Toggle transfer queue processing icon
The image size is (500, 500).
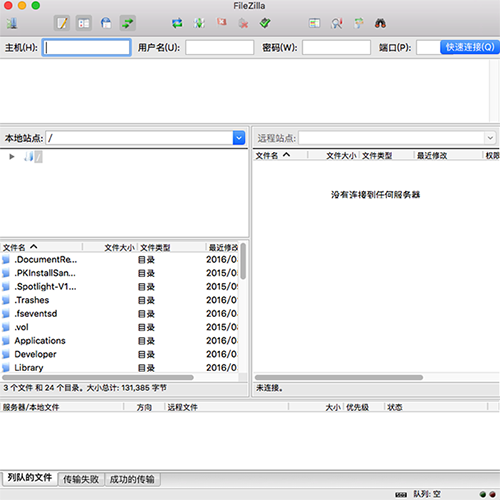coord(199,23)
